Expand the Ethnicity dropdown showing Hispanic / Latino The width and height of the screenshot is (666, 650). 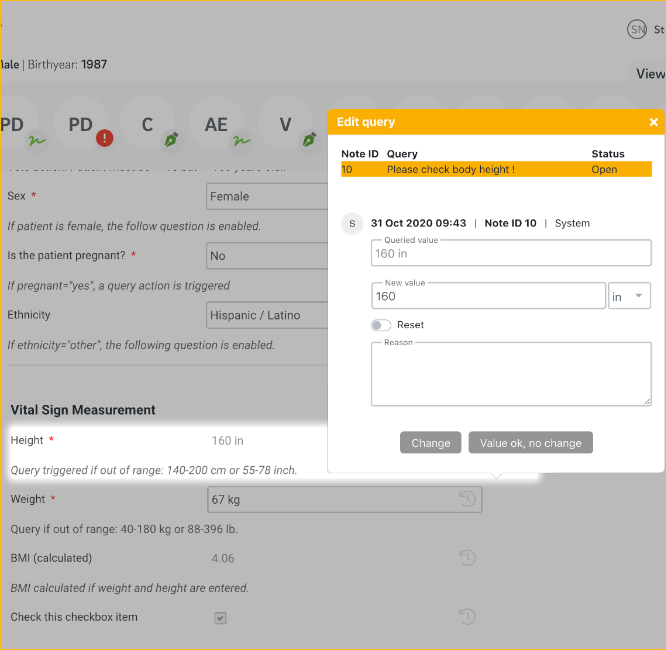(266, 315)
